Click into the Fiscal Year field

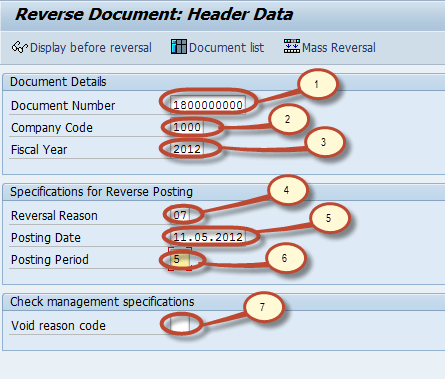click(187, 149)
